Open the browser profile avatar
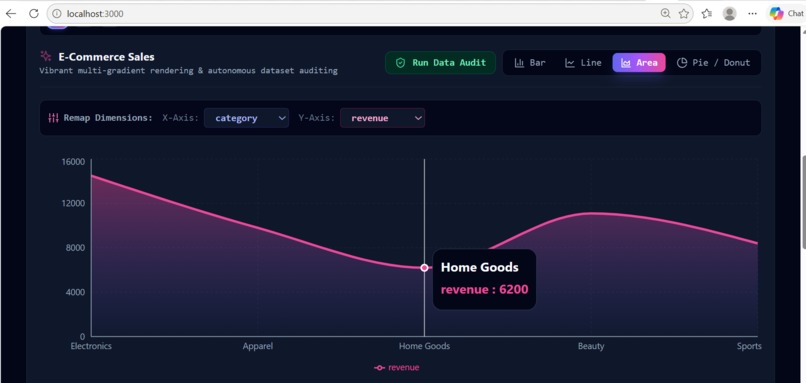The width and height of the screenshot is (806, 383). pyautogui.click(x=729, y=14)
